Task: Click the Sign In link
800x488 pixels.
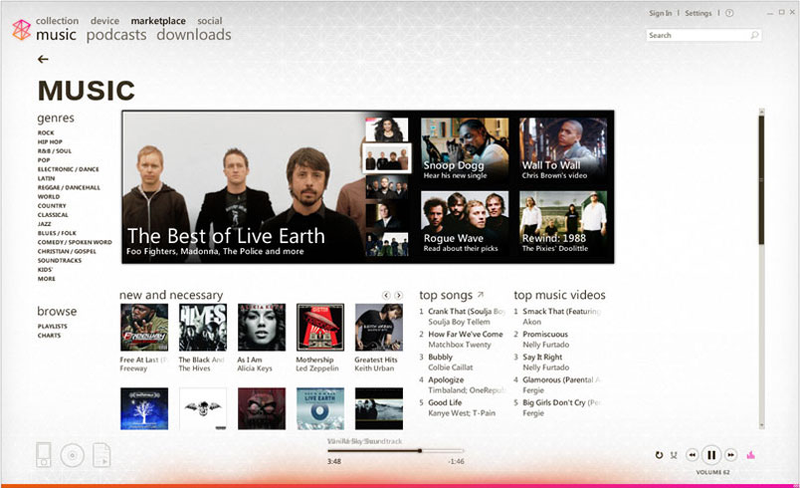Action: 660,13
